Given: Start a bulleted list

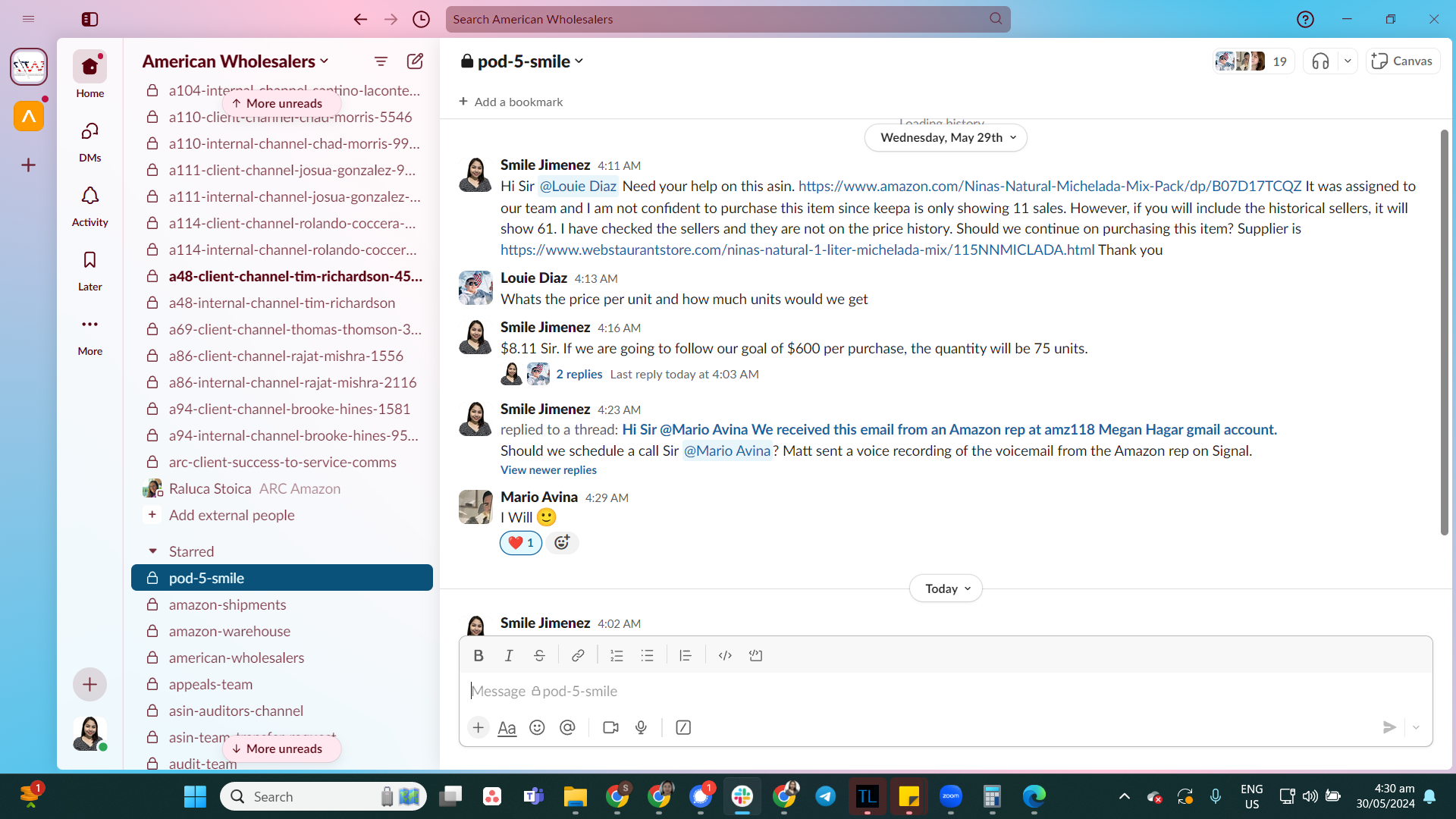Looking at the screenshot, I should point(647,656).
